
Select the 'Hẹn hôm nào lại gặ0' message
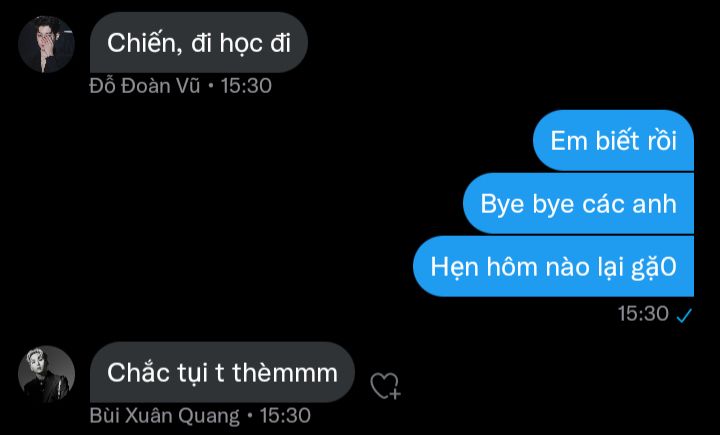coord(553,266)
